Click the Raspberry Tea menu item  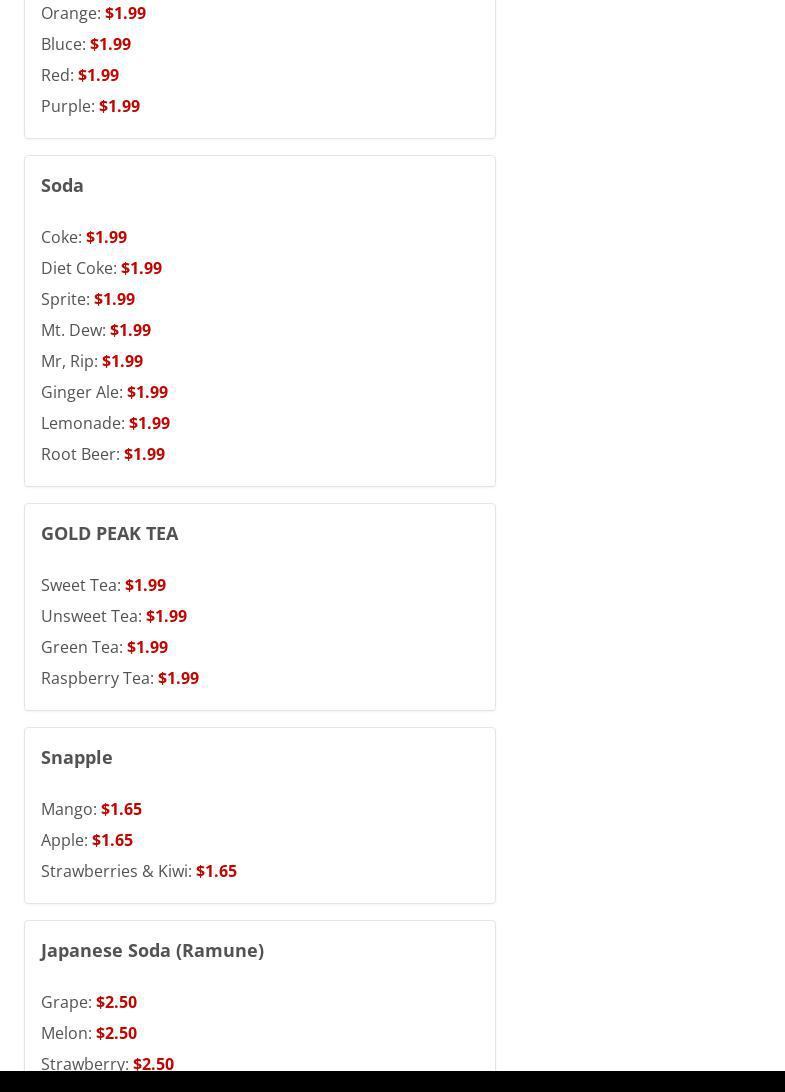(97, 678)
